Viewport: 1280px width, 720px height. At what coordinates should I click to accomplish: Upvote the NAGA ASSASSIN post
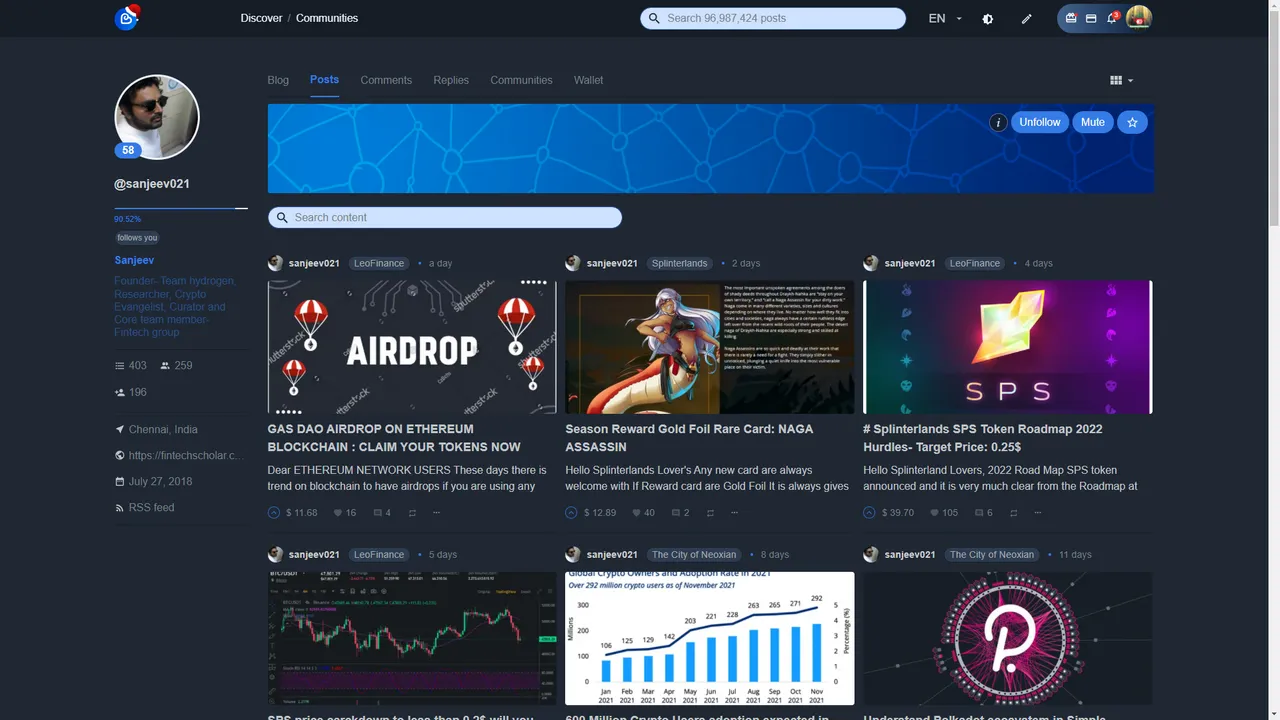572,512
